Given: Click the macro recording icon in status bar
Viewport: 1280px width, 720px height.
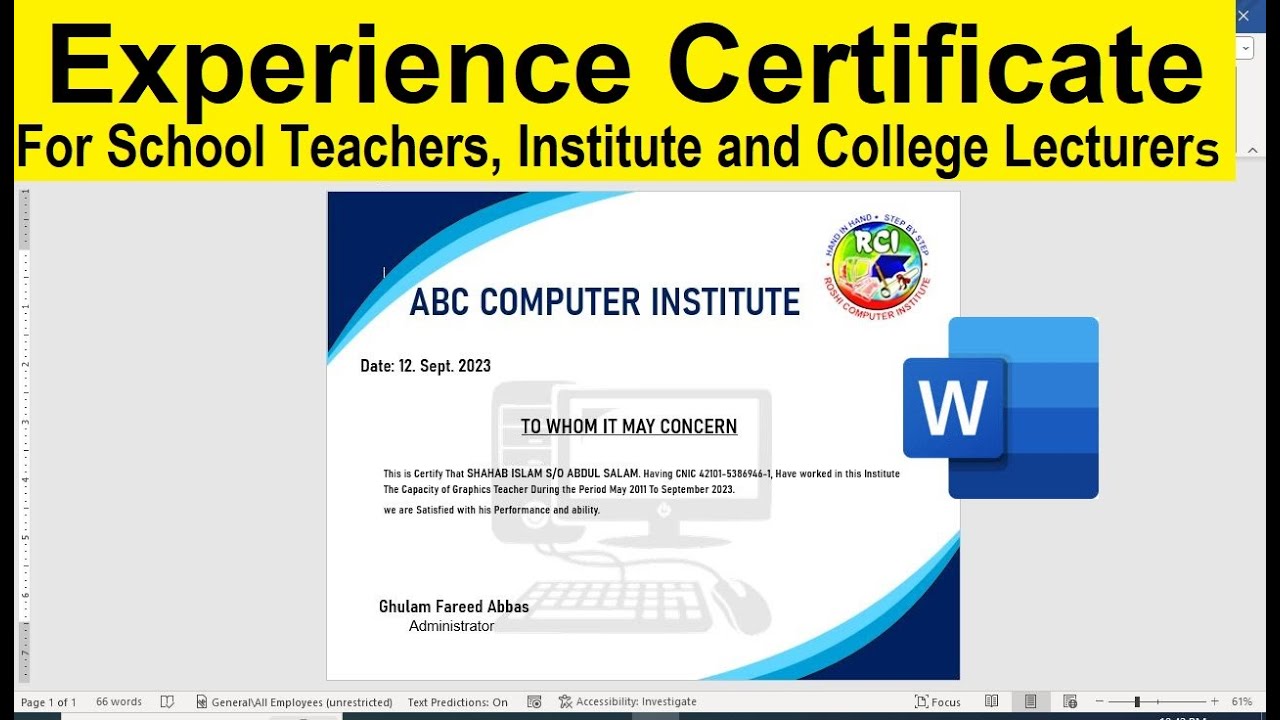Looking at the screenshot, I should (534, 702).
